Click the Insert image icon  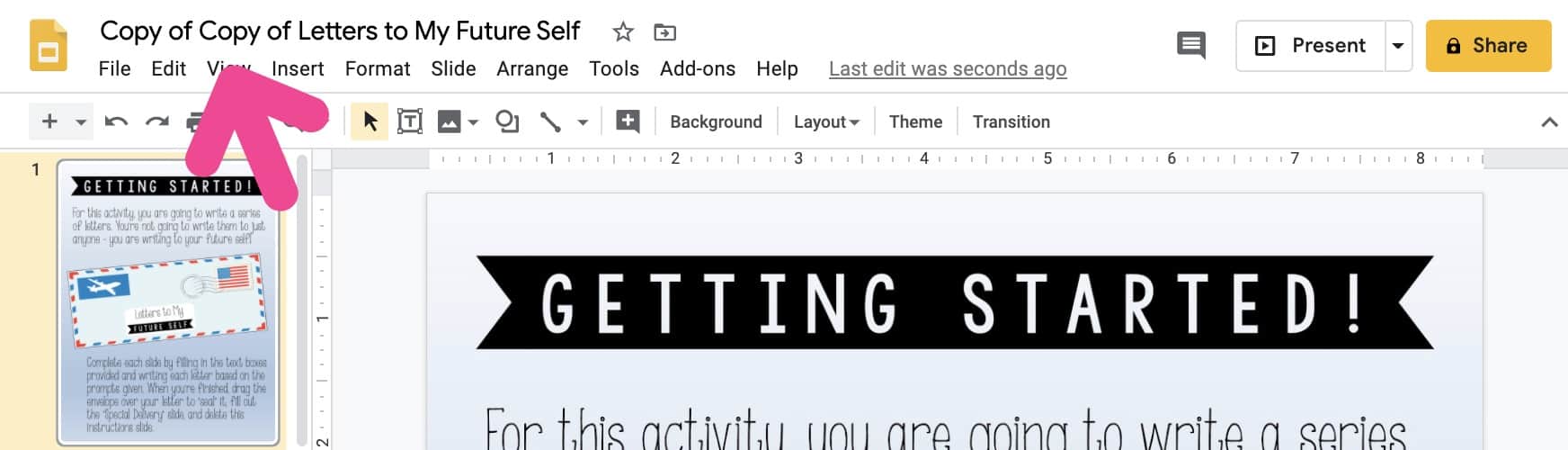click(x=450, y=121)
